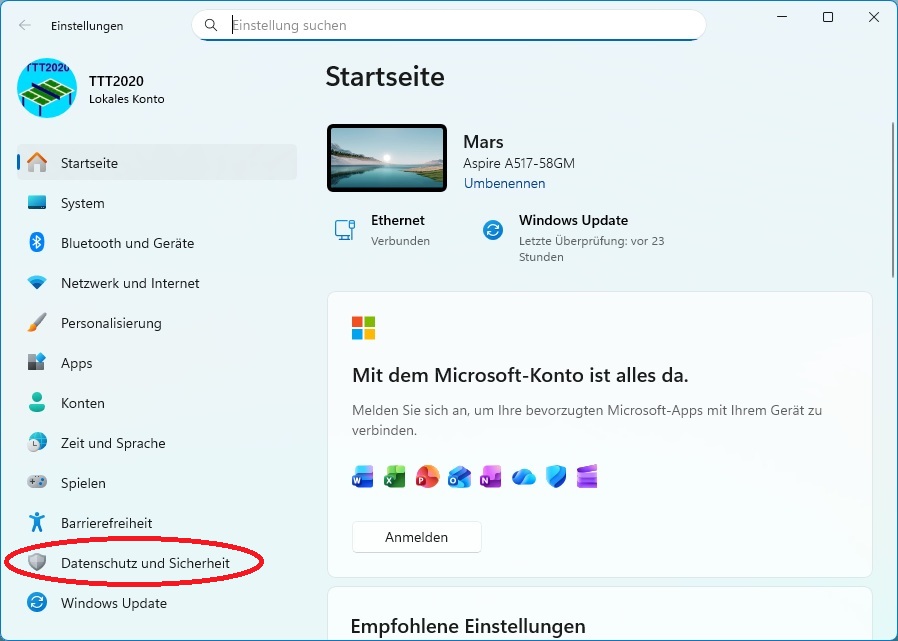Select Personalisierung in the sidebar

157,323
